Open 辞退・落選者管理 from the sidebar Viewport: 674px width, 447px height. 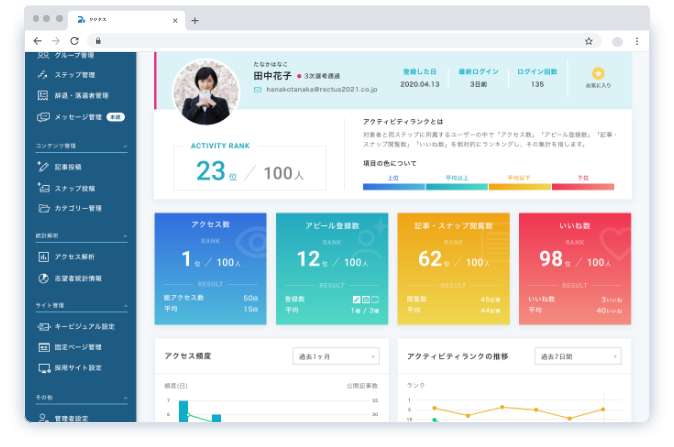[x=81, y=96]
